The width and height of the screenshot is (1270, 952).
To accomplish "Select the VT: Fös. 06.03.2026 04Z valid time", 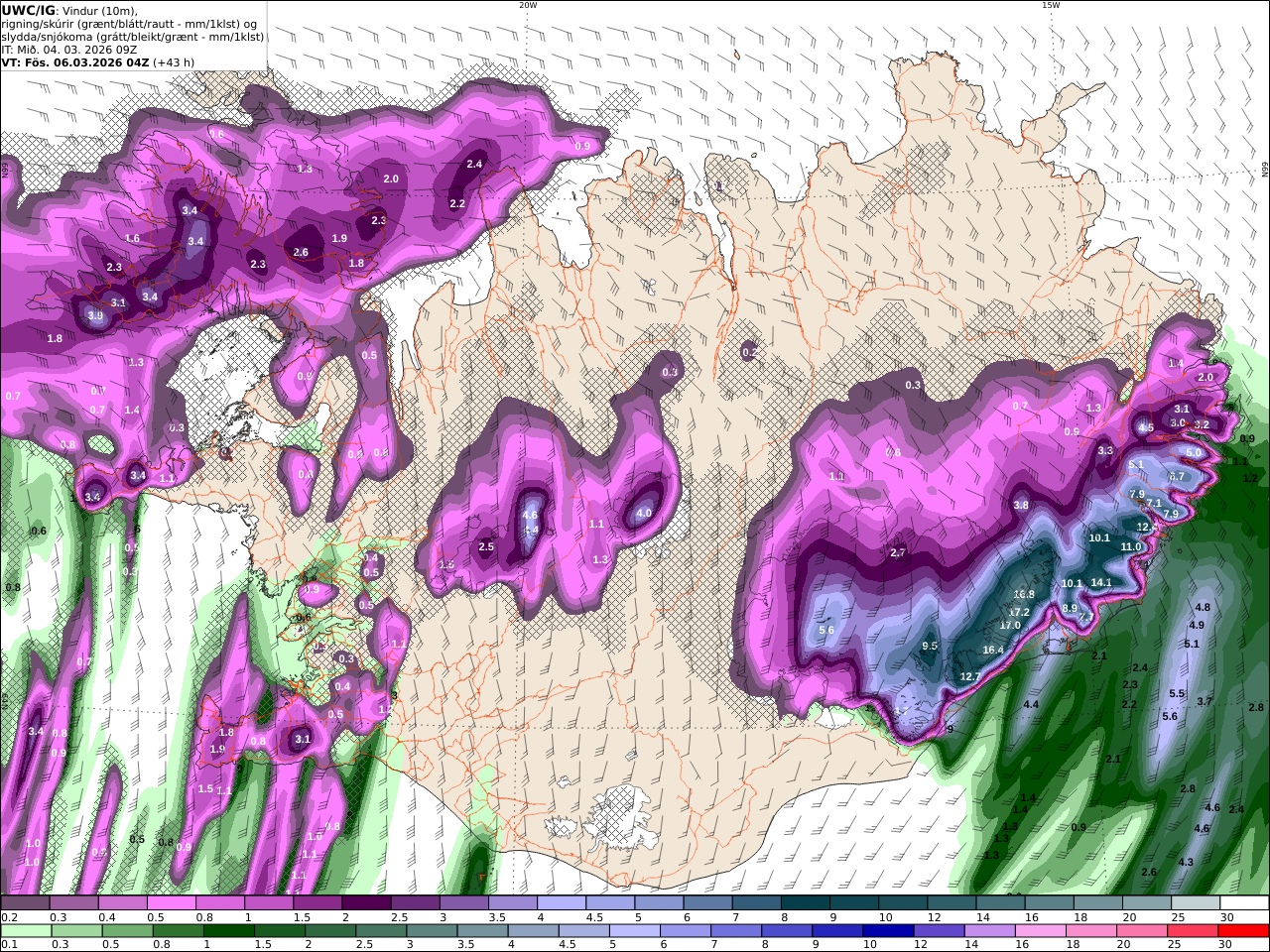I will [74, 61].
